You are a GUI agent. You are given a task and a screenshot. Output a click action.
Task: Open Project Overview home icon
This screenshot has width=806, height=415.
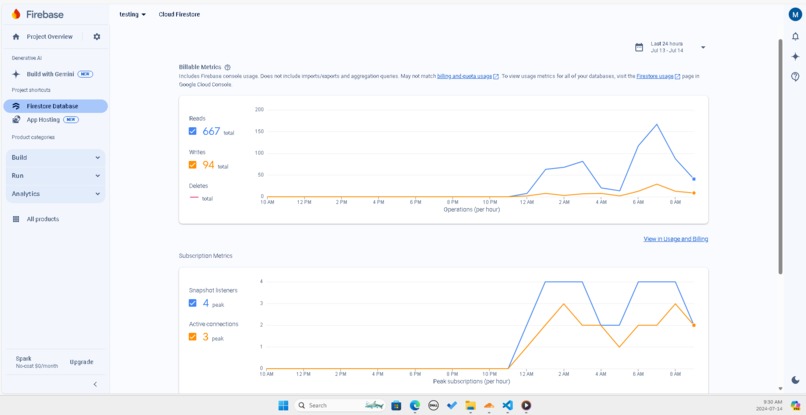(16, 37)
